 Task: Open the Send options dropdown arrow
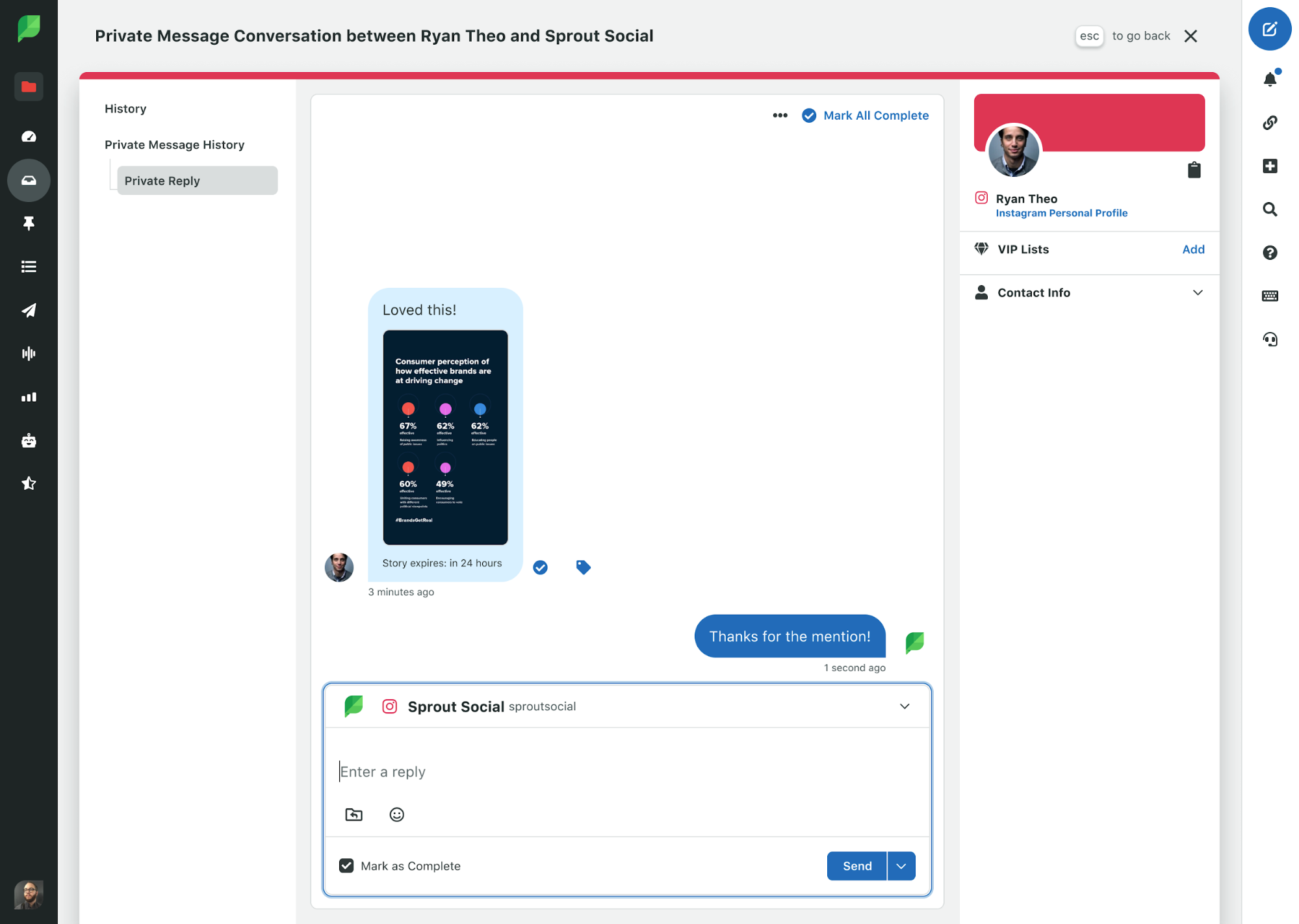[901, 866]
